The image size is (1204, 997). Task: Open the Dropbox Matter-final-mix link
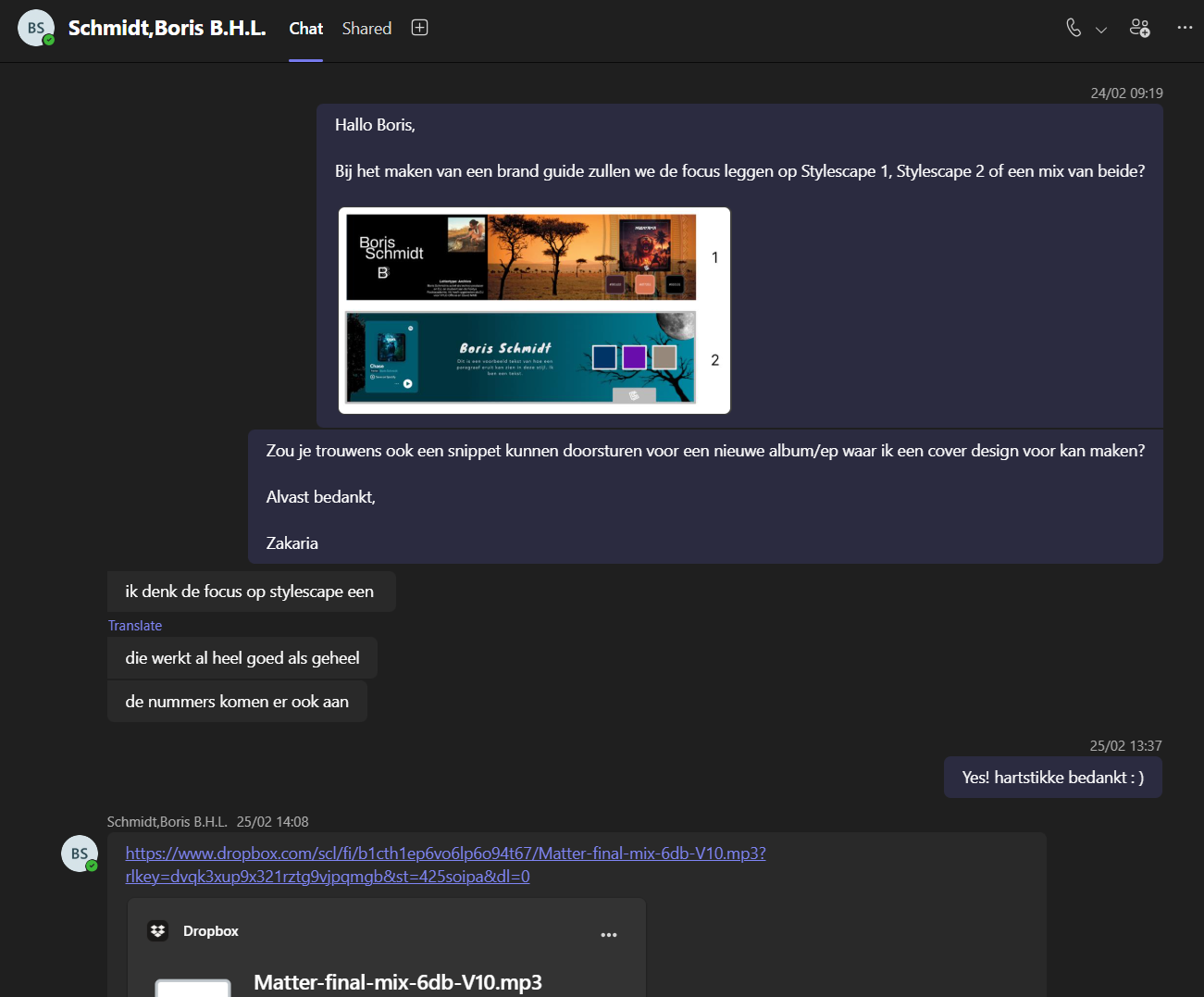pos(445,854)
